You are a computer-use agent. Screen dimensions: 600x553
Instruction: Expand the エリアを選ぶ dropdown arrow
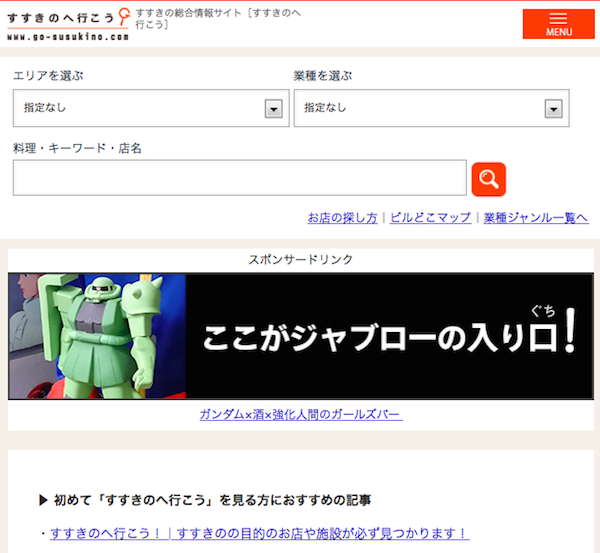click(273, 109)
